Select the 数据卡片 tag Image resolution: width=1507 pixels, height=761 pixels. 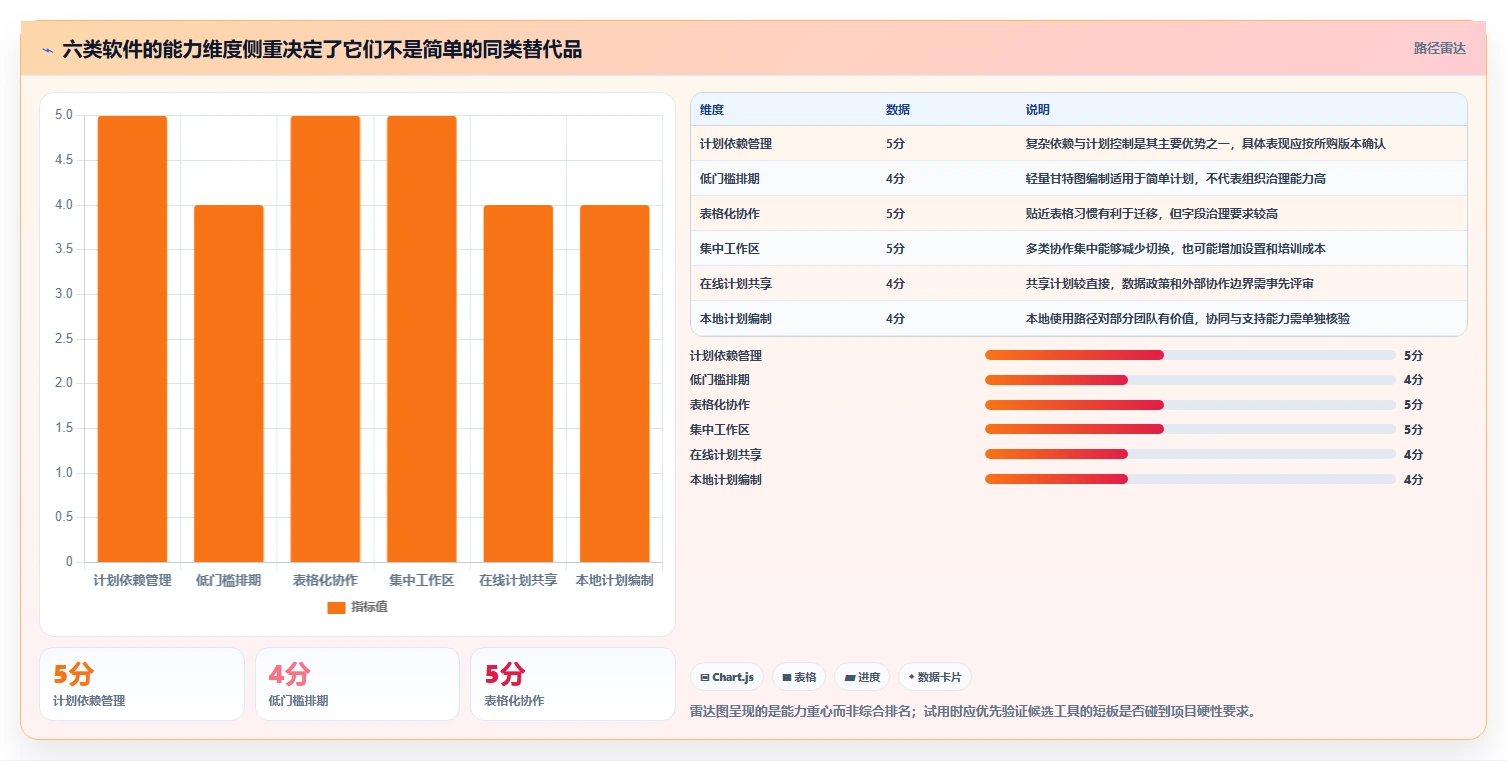click(934, 677)
